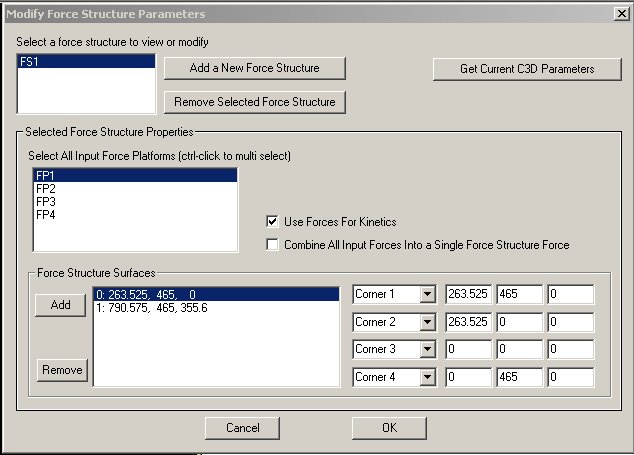Click Add button for force structure surfaces
The height and width of the screenshot is (455, 634).
60,306
